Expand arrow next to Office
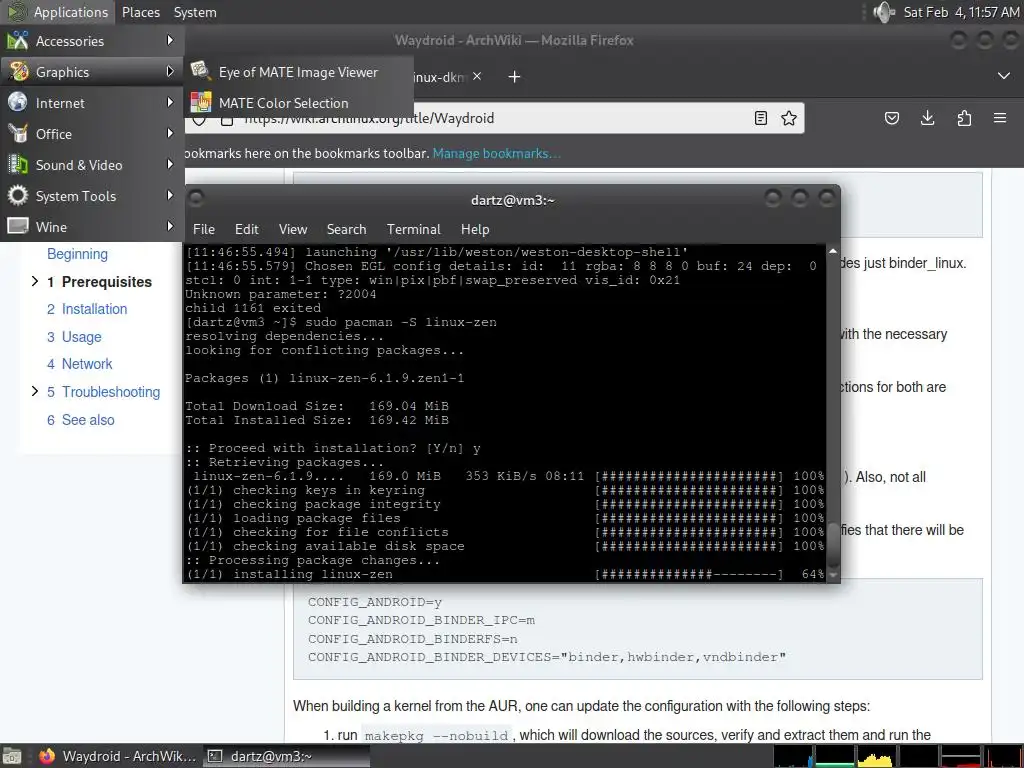Viewport: 1024px width, 768px height. 170,133
